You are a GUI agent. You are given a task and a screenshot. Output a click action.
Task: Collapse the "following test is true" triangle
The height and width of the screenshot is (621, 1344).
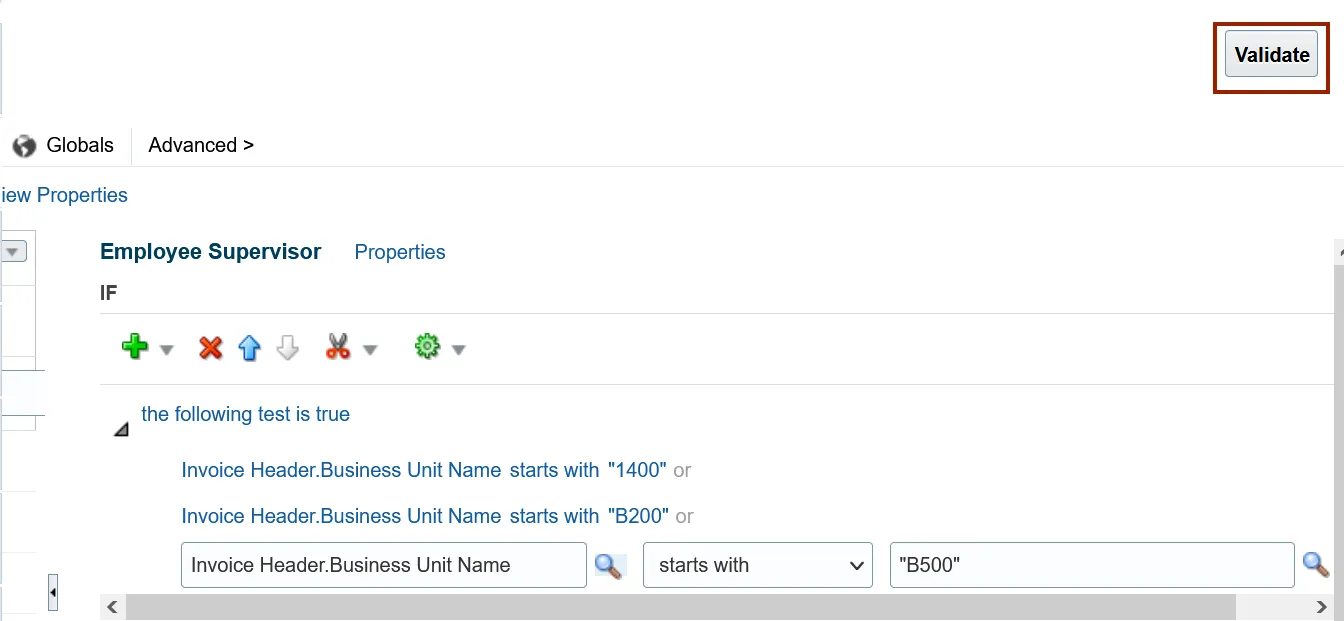[121, 430]
